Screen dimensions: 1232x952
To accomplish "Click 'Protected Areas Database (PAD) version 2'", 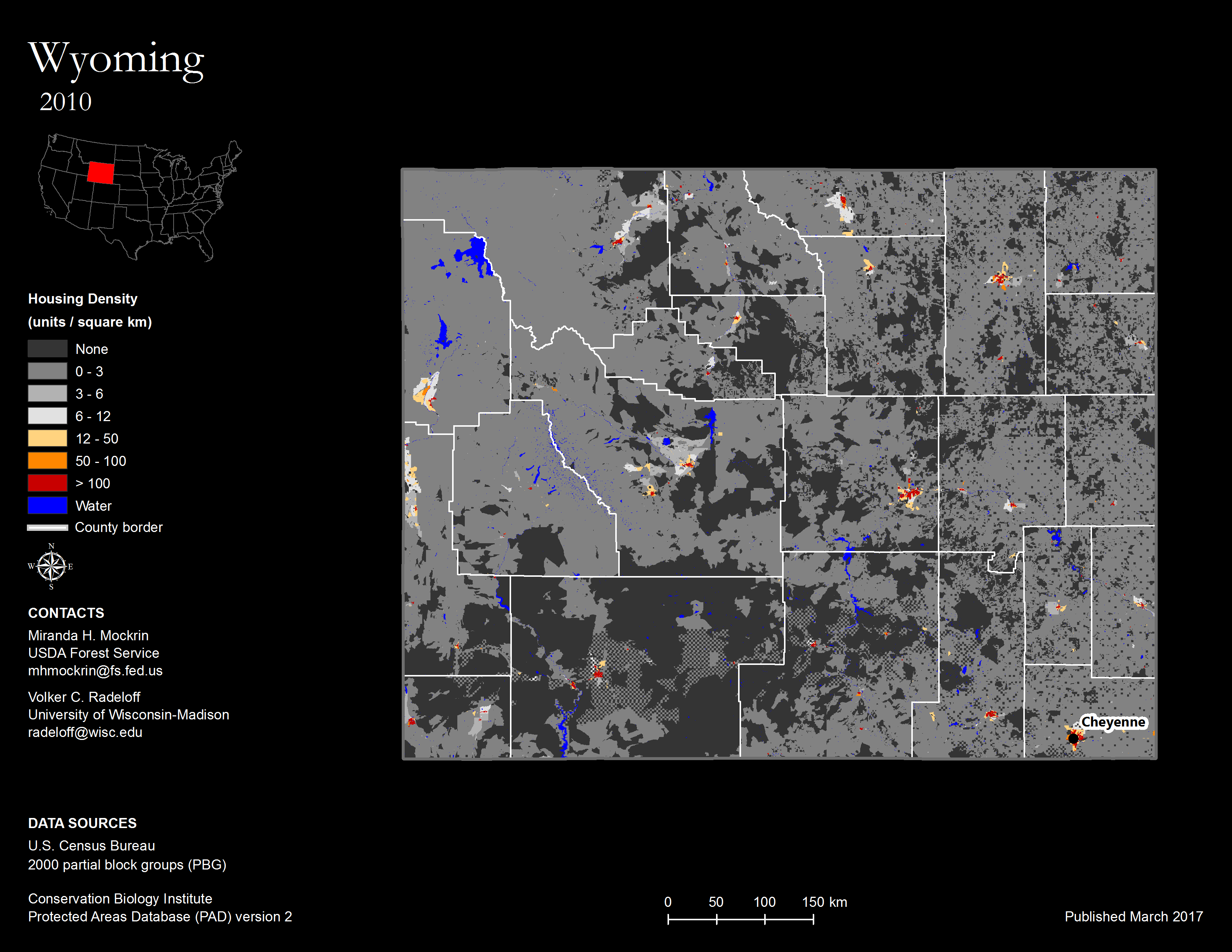I will (x=160, y=917).
